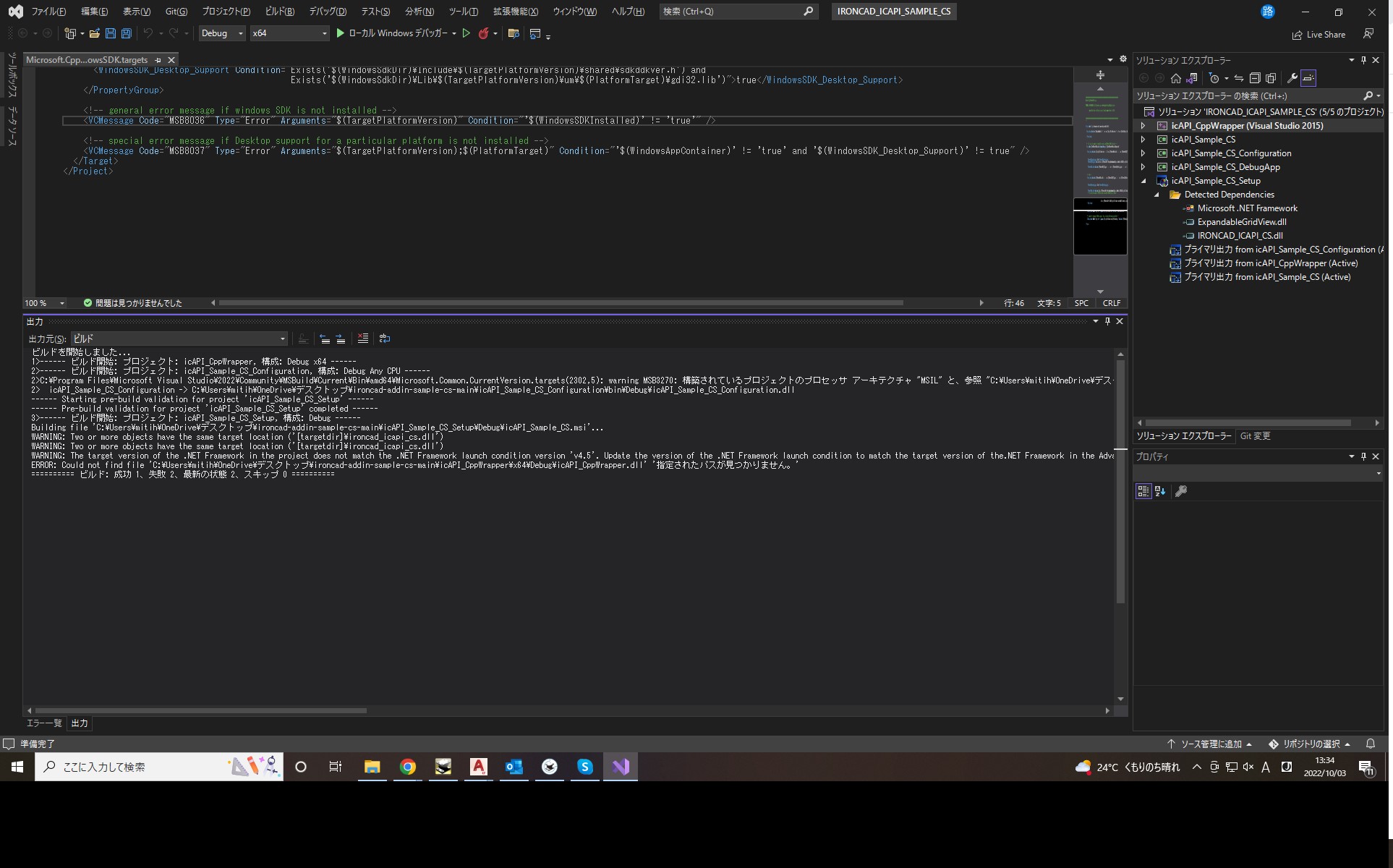Screen dimensions: 1393x868
Task: Click the output window vertical scrollbar thumb
Action: (x=1120, y=480)
